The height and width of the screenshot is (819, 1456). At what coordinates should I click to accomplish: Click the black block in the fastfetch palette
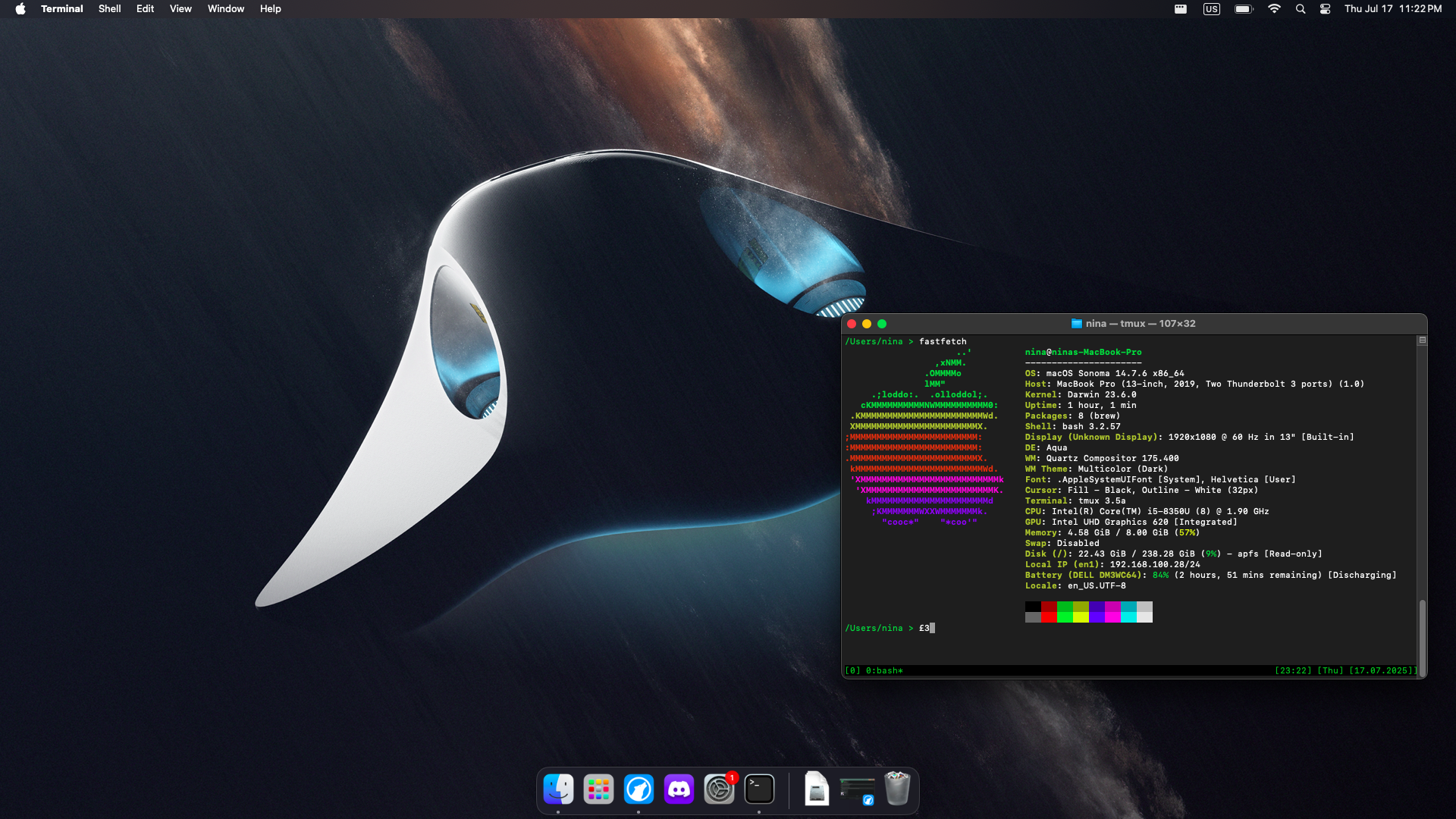(1033, 607)
